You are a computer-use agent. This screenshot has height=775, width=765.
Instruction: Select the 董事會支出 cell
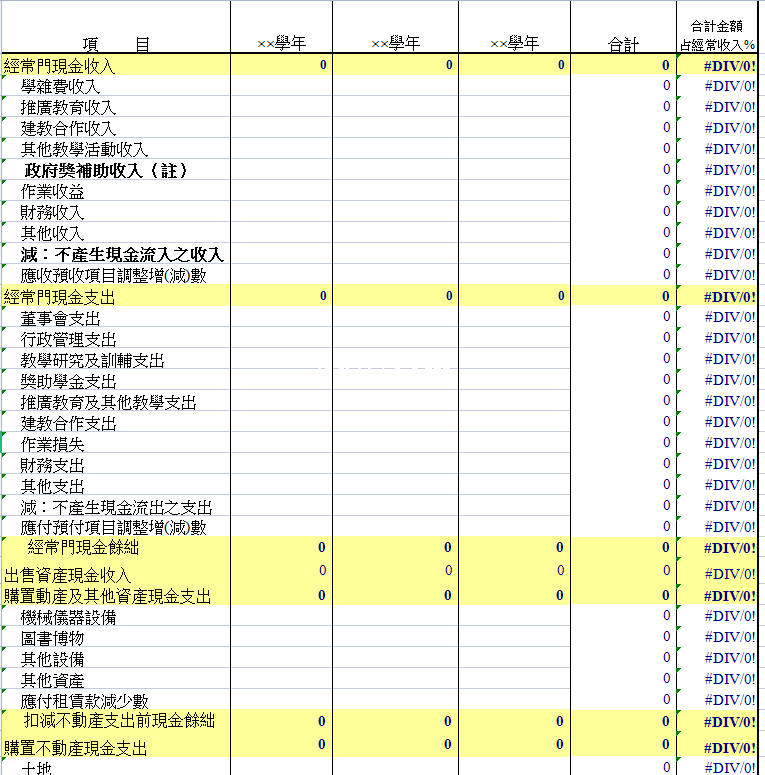click(x=60, y=319)
